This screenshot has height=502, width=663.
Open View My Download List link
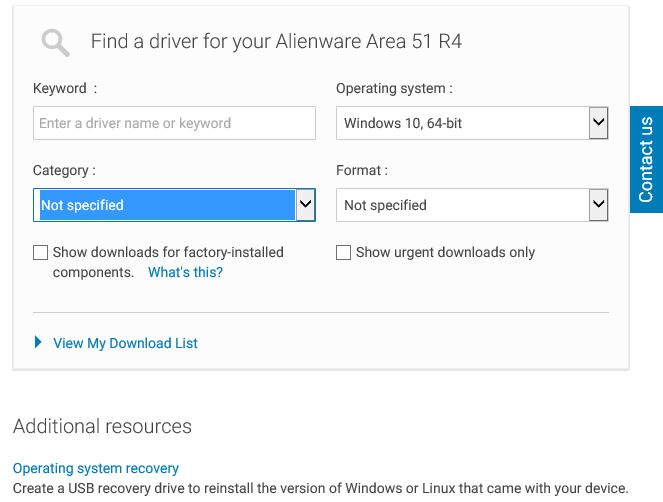(x=125, y=343)
